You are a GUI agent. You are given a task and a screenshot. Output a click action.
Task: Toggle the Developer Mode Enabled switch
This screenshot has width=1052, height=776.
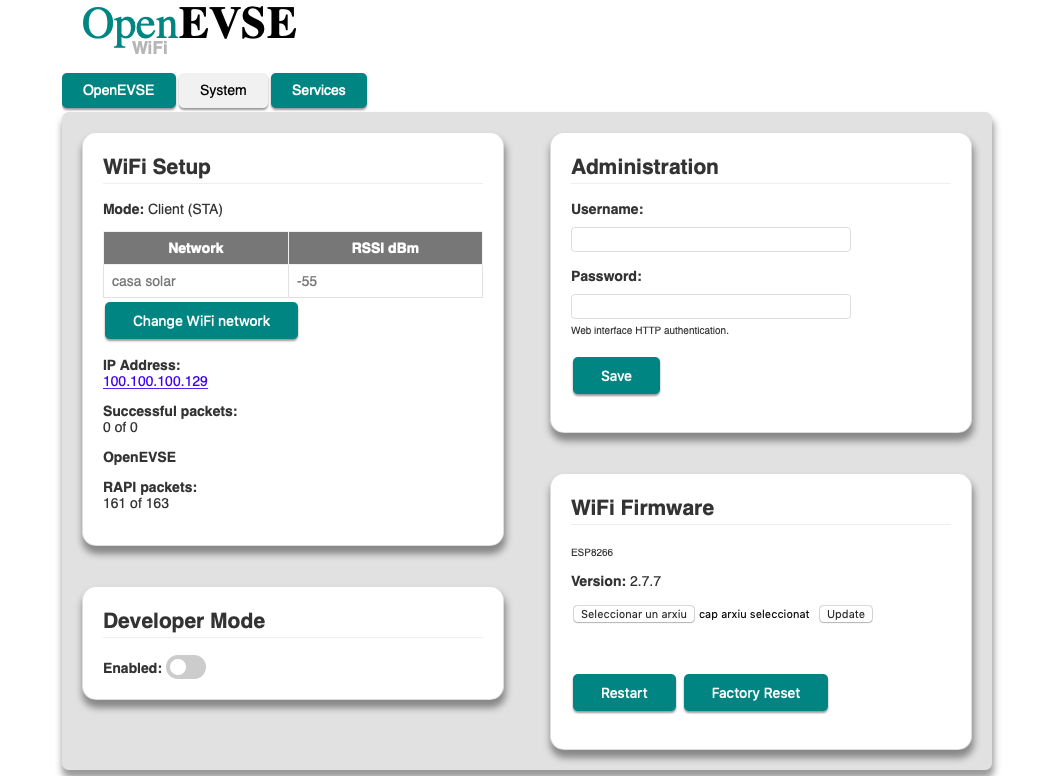click(186, 667)
